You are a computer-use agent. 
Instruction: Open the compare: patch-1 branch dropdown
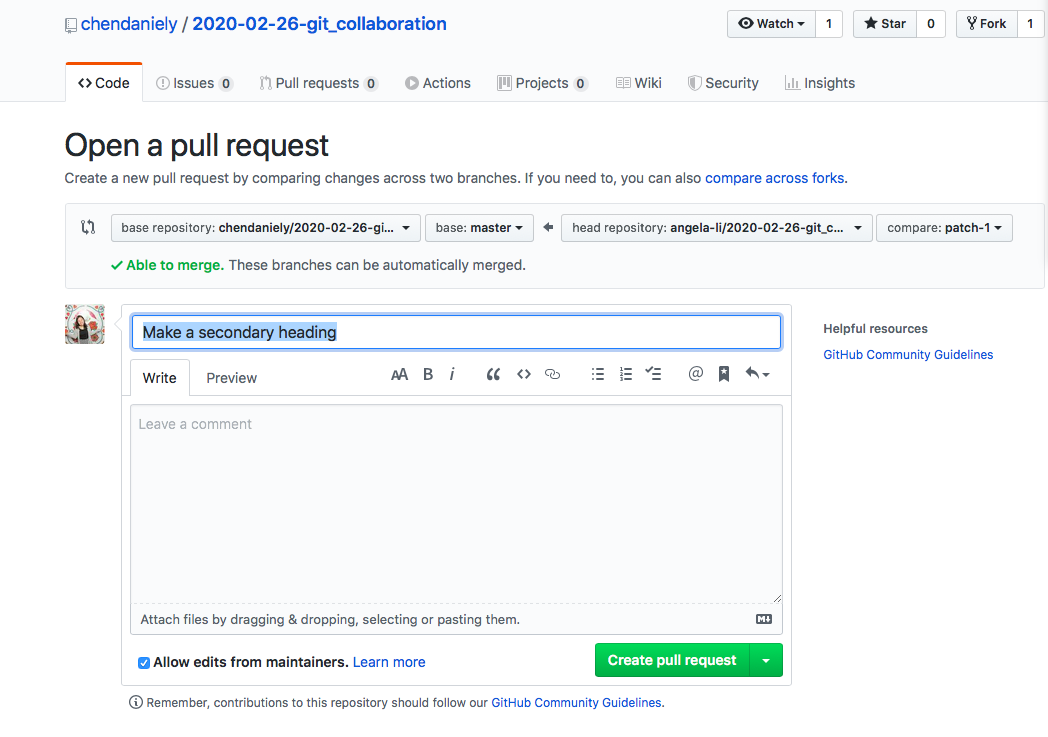pos(944,228)
